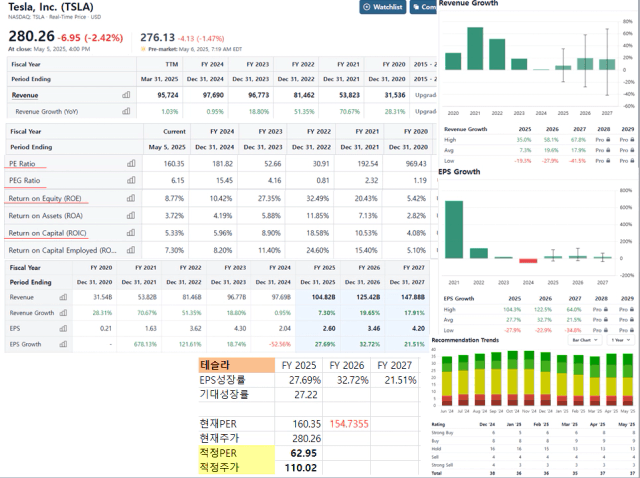Click the FY 2027 forecast revenue 147.88B

point(413,297)
